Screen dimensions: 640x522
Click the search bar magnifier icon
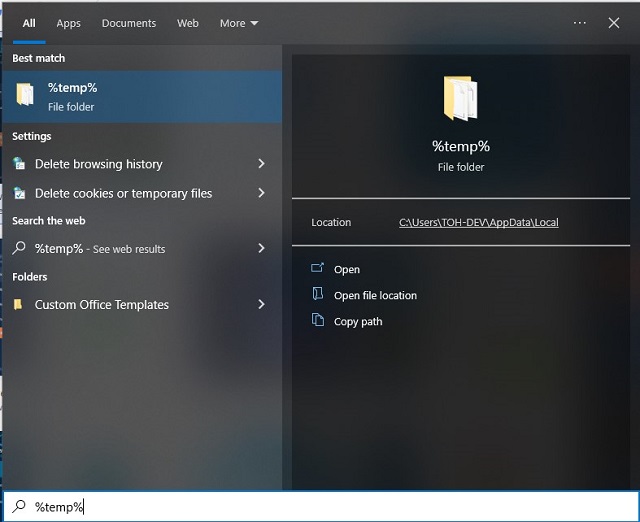coord(19,506)
